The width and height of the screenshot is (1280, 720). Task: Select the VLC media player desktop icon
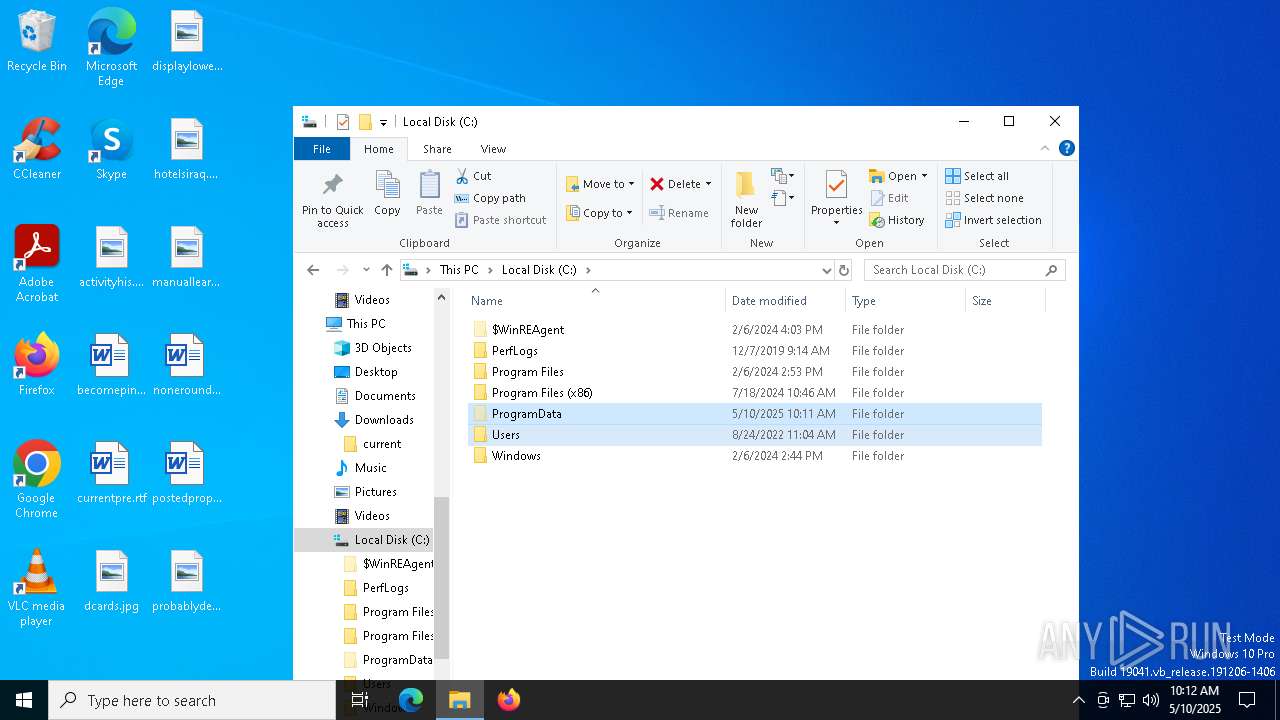(x=37, y=588)
